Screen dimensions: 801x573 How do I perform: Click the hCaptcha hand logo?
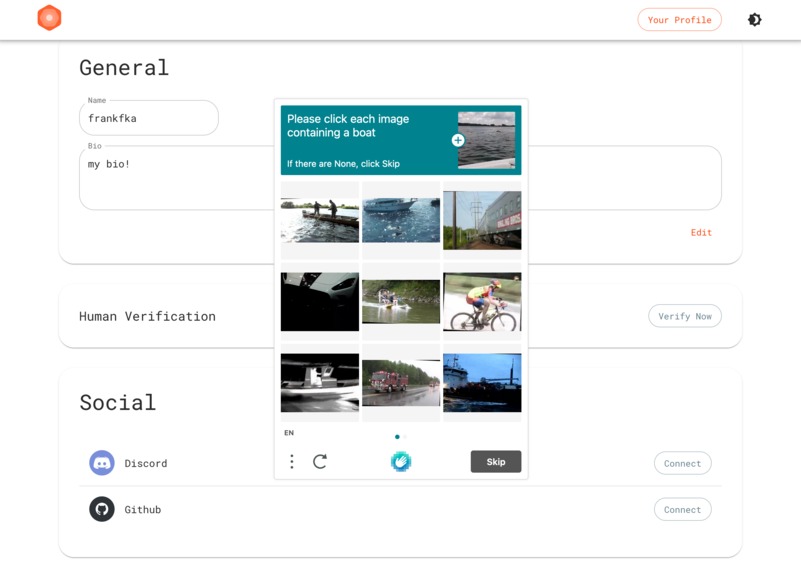[401, 462]
